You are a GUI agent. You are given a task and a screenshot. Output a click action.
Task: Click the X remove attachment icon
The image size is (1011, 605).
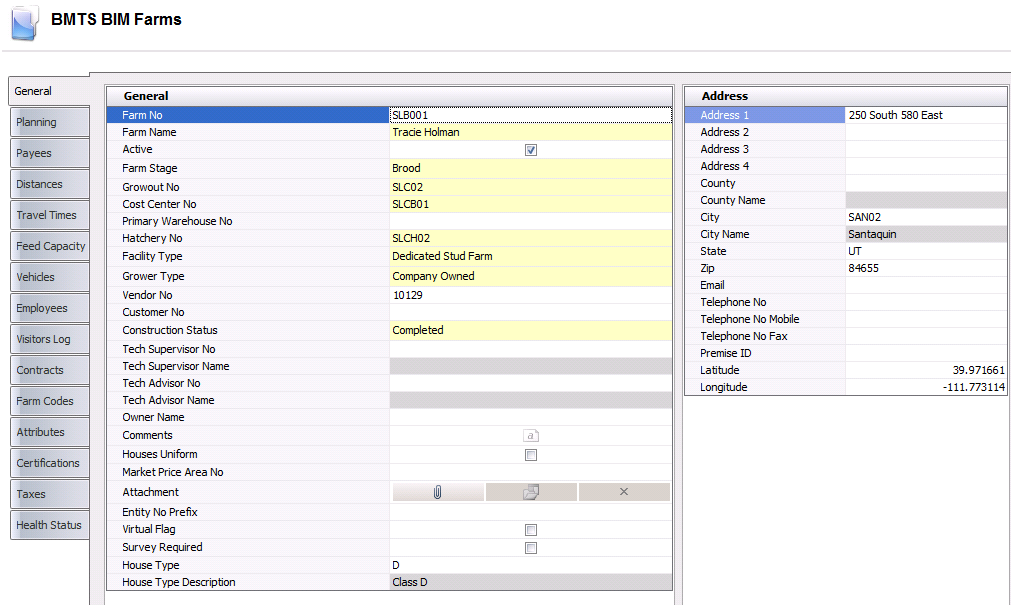pos(623,492)
